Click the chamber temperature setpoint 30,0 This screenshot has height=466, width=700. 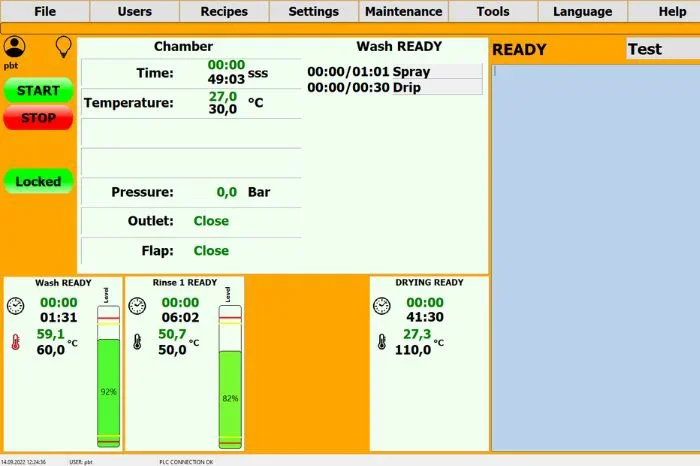(x=223, y=109)
